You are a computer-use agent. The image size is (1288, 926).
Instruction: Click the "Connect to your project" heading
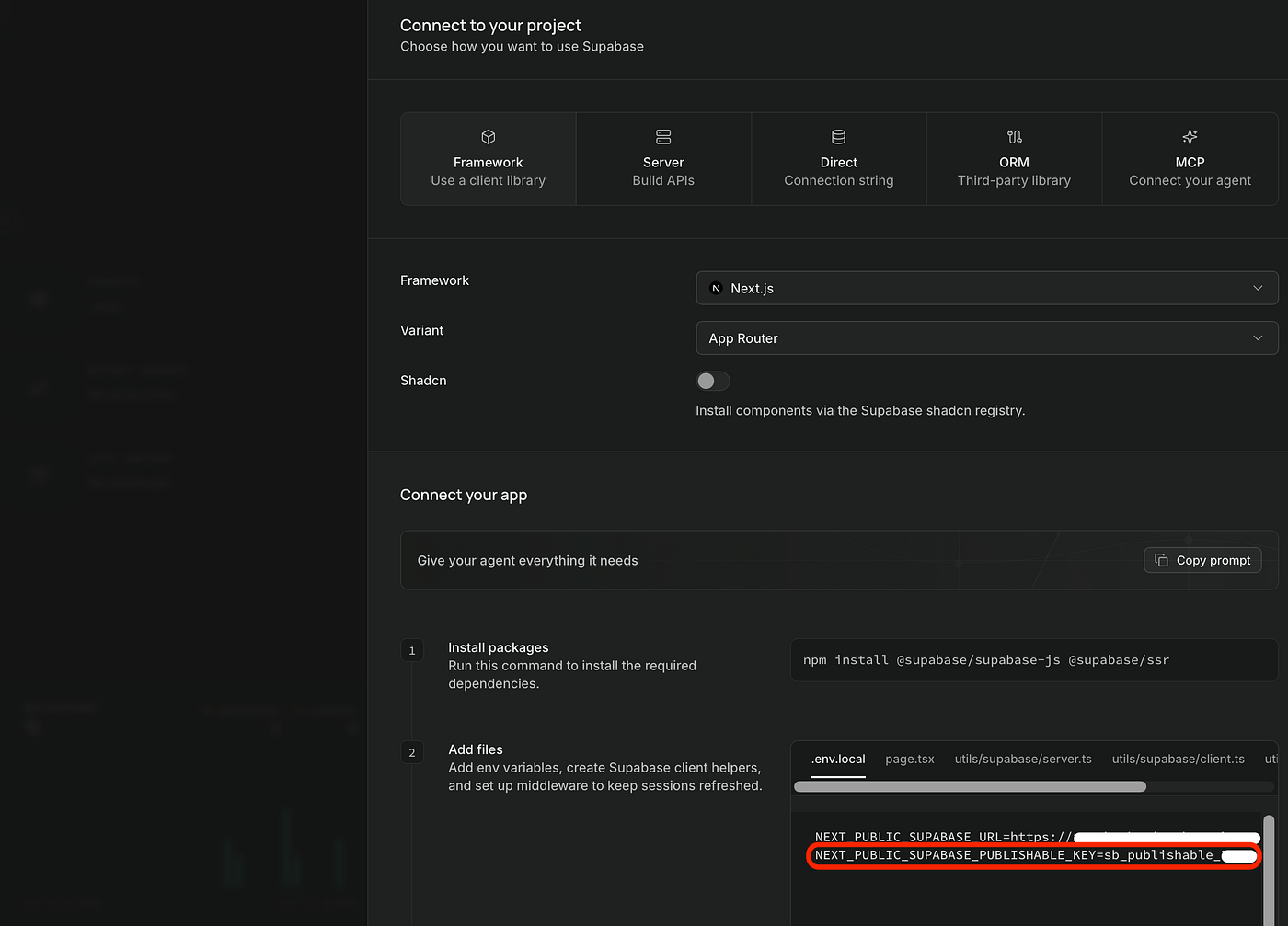click(490, 26)
